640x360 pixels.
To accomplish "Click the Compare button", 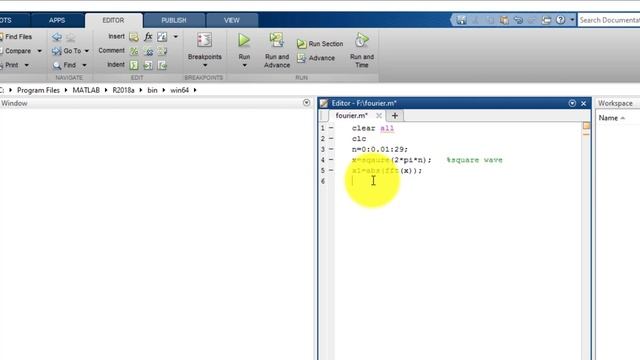I will point(16,51).
